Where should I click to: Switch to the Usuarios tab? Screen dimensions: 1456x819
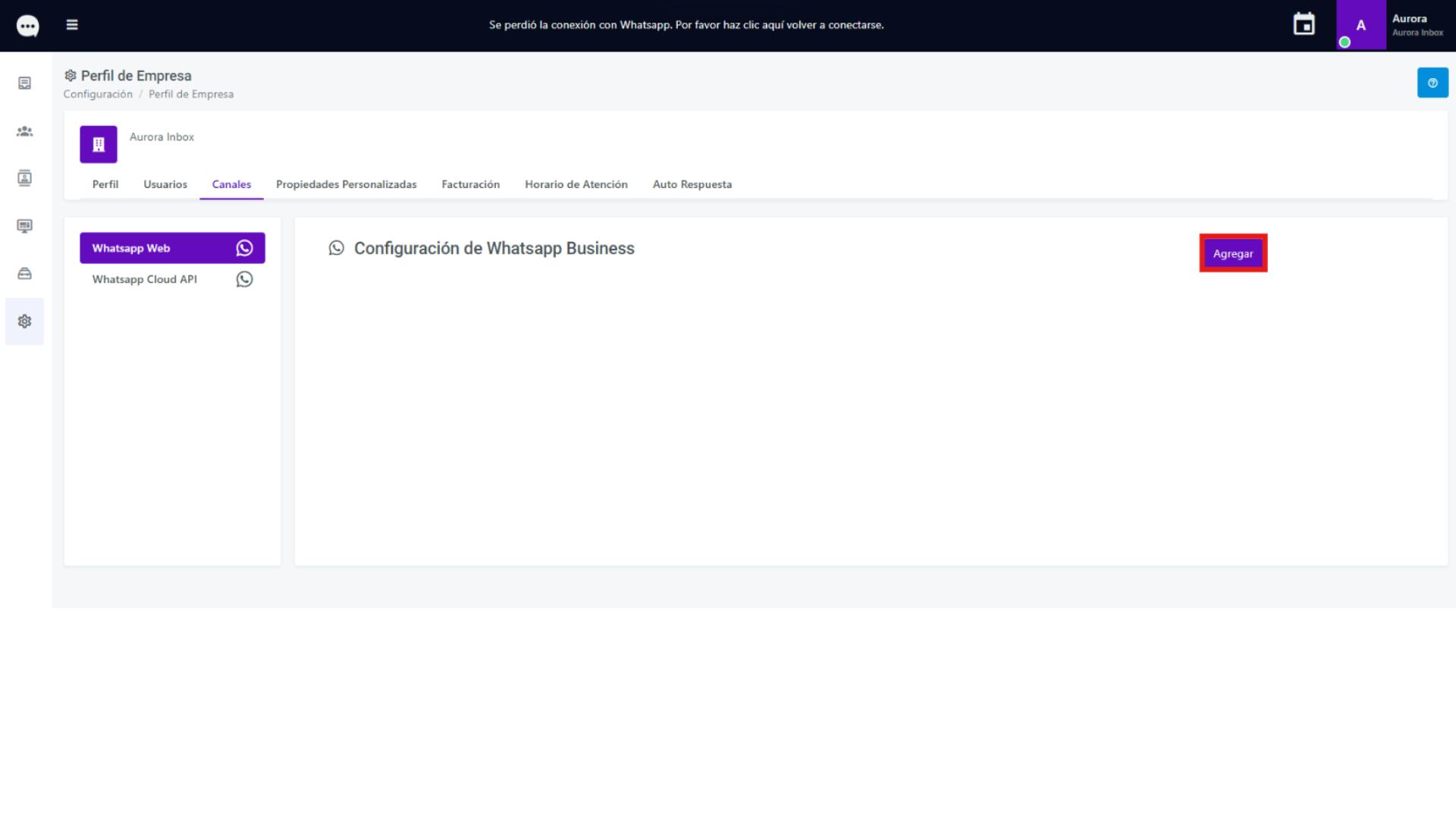pos(165,184)
